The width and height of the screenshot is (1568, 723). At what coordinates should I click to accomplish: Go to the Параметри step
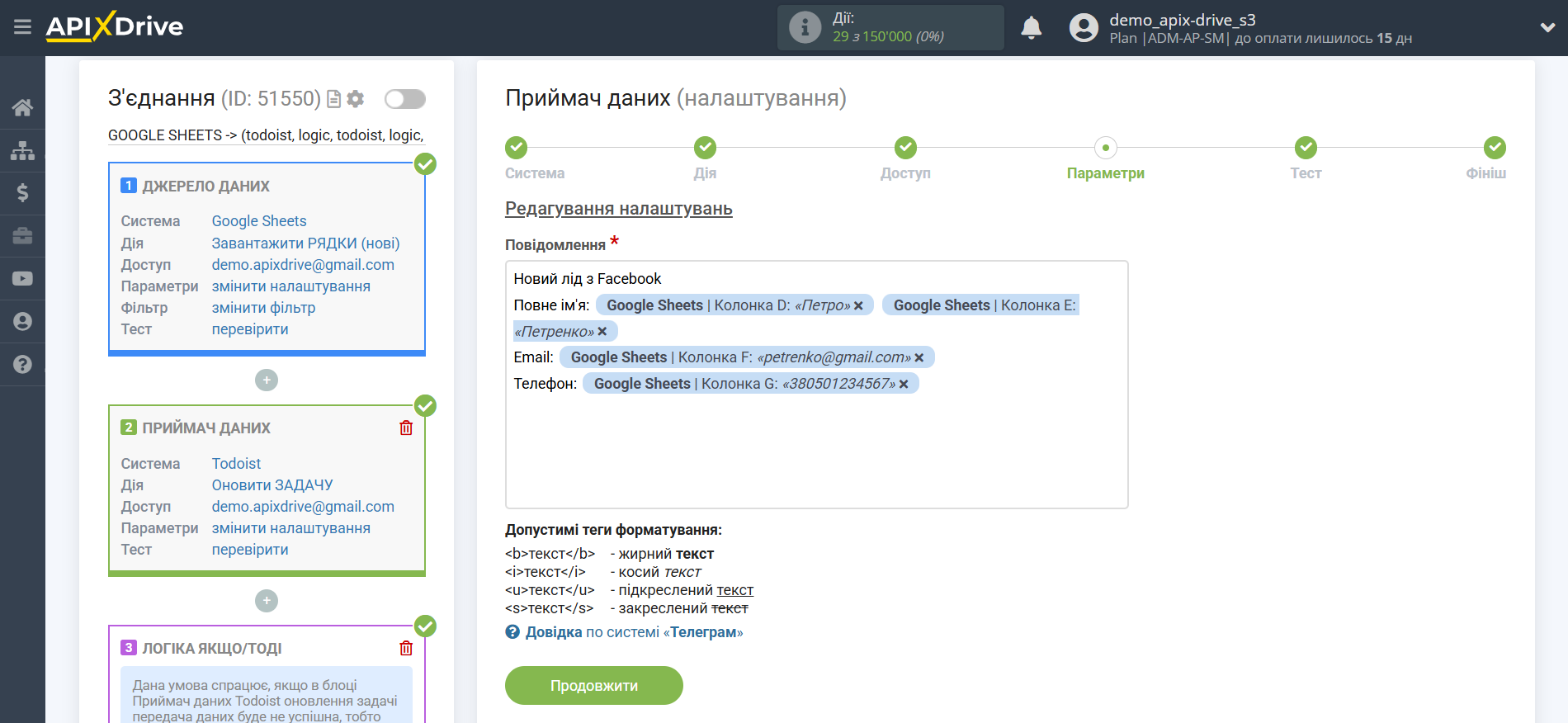[1106, 148]
